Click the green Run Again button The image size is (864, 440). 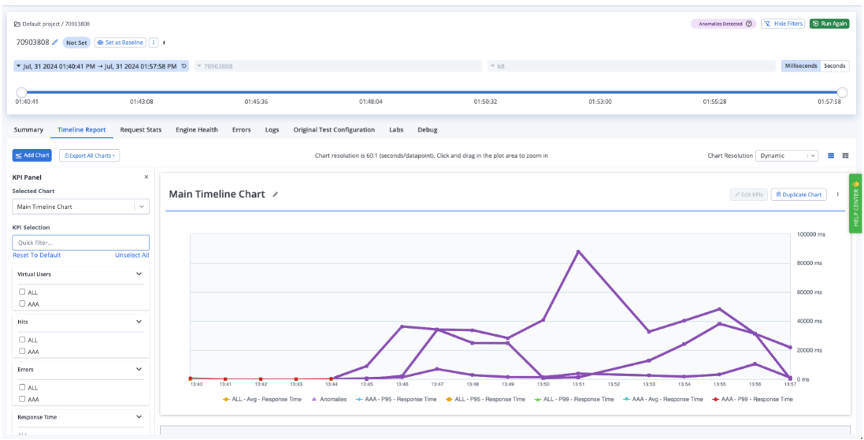click(829, 24)
